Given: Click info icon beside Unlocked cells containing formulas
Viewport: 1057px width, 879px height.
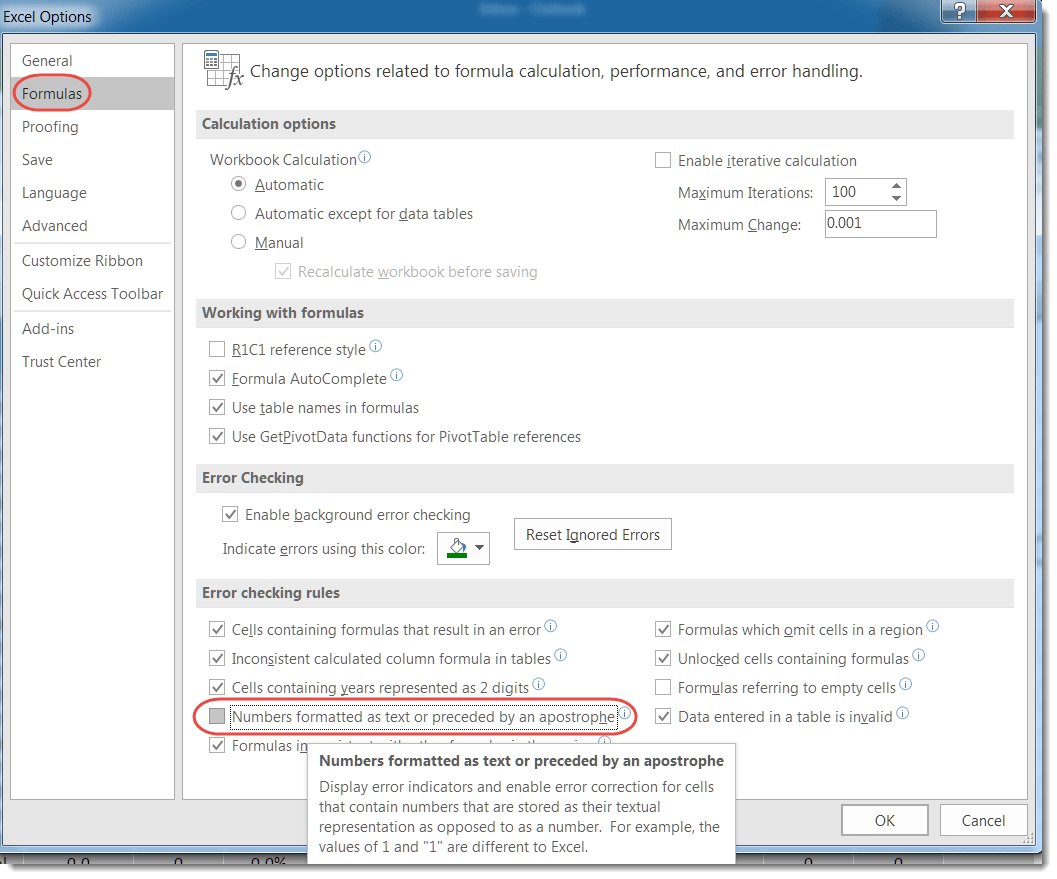Looking at the screenshot, I should pos(919,656).
